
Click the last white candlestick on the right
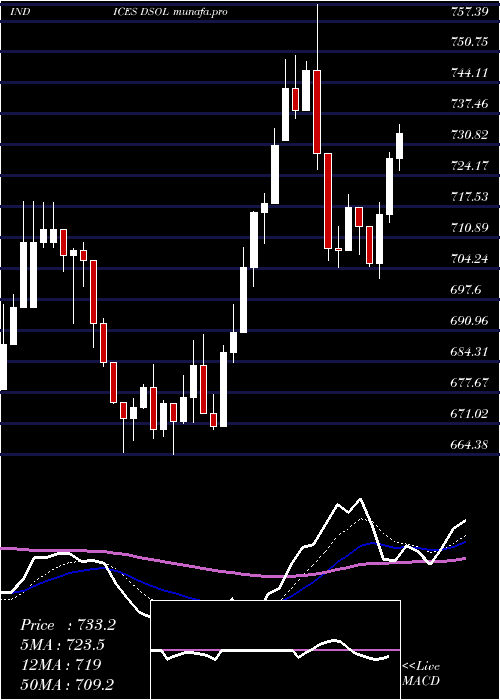400,146
